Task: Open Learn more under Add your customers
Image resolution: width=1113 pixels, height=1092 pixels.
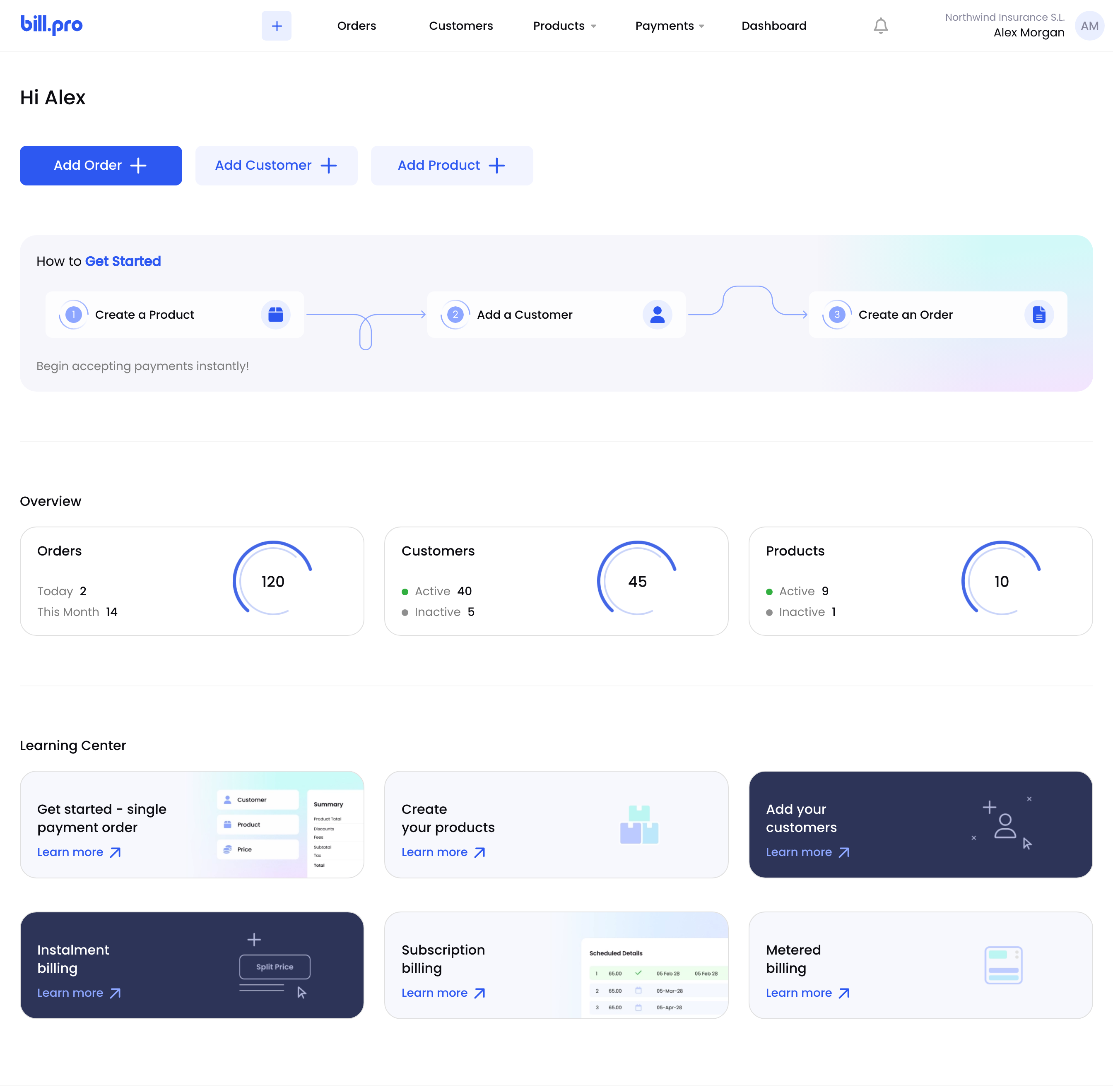Action: [808, 852]
